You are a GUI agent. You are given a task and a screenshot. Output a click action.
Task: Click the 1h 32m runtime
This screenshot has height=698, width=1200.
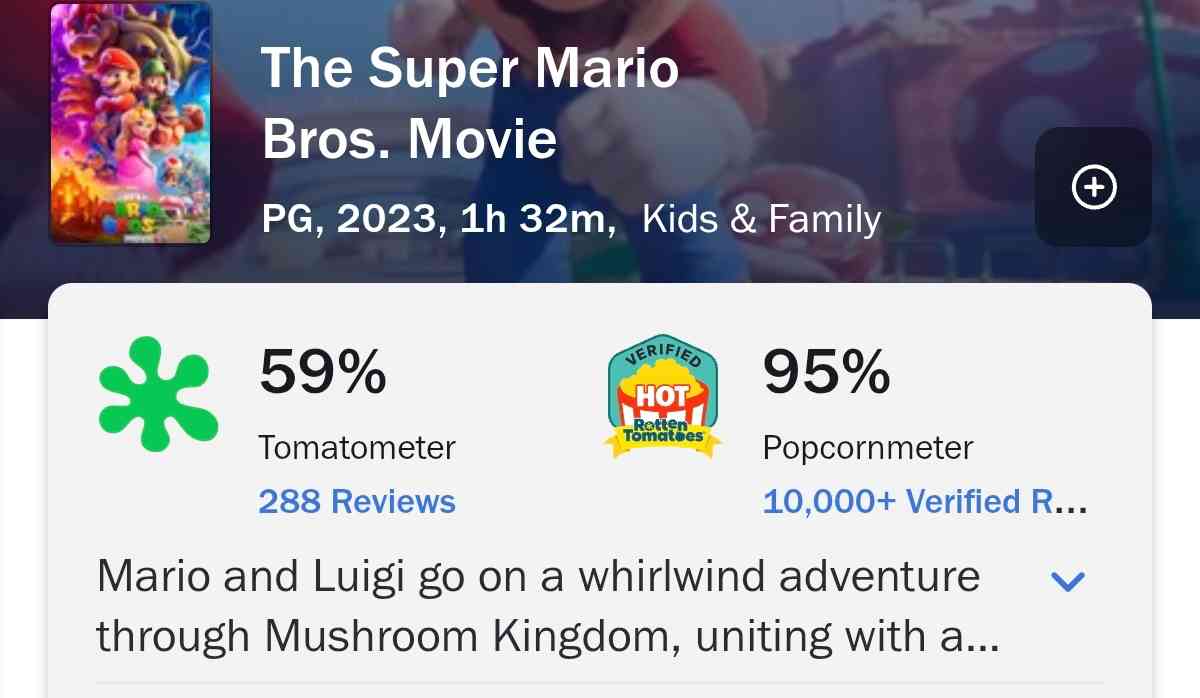538,219
